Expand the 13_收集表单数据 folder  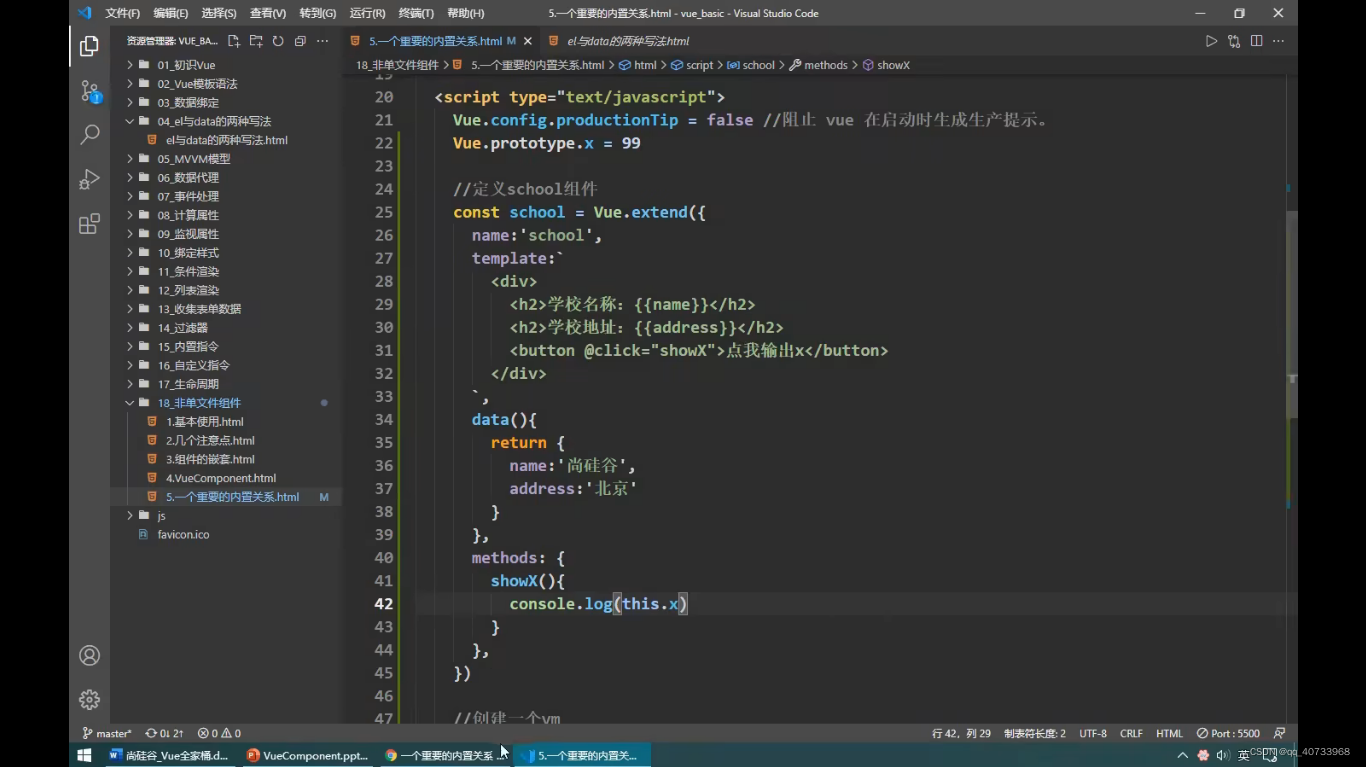pos(199,309)
